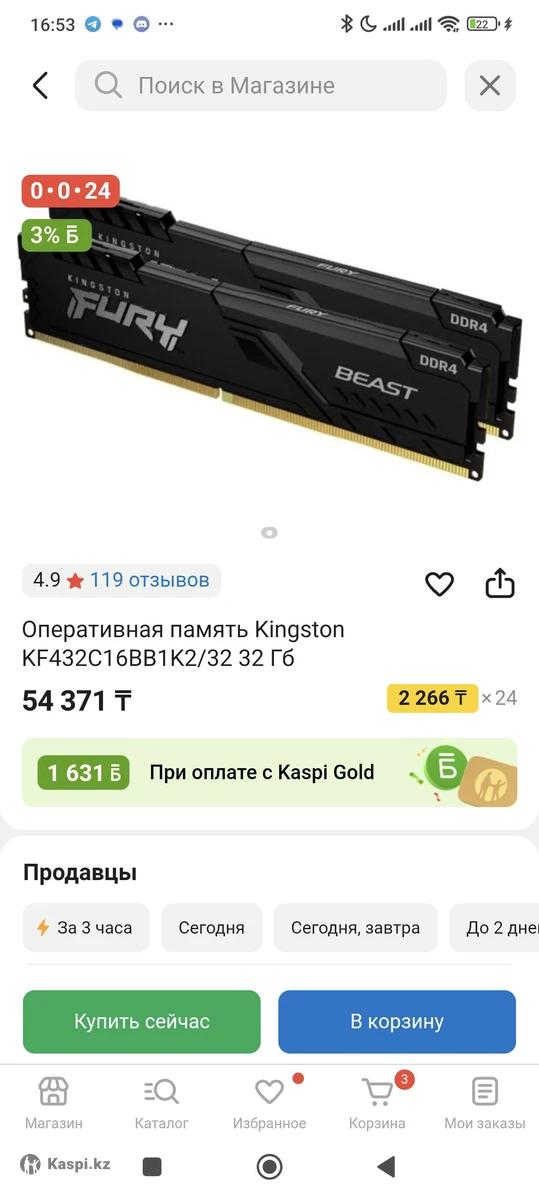Open Каталог in bottom navigation
Image resolution: width=539 pixels, height=1200 pixels.
coord(162,1103)
